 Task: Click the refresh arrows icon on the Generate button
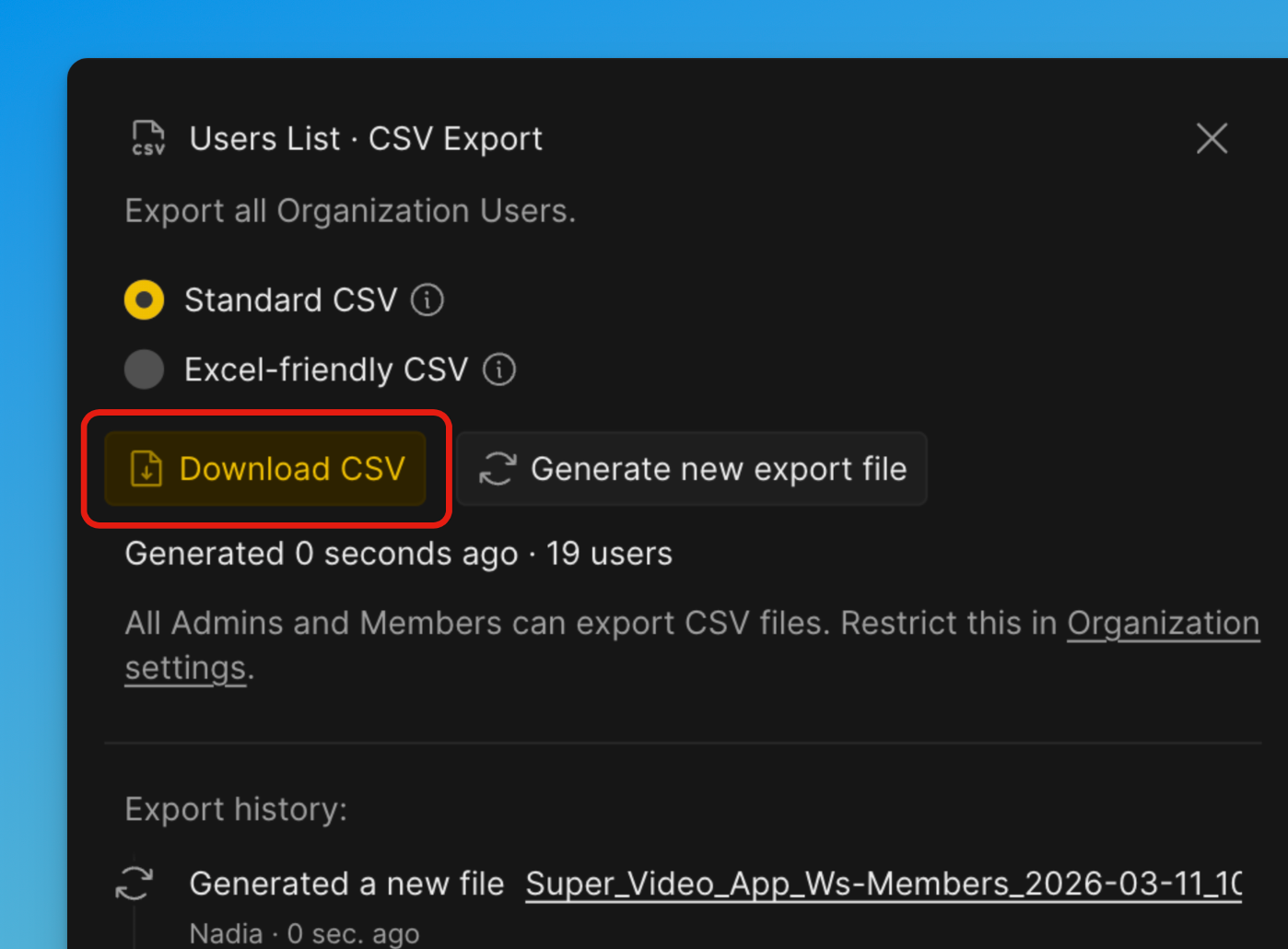(498, 469)
